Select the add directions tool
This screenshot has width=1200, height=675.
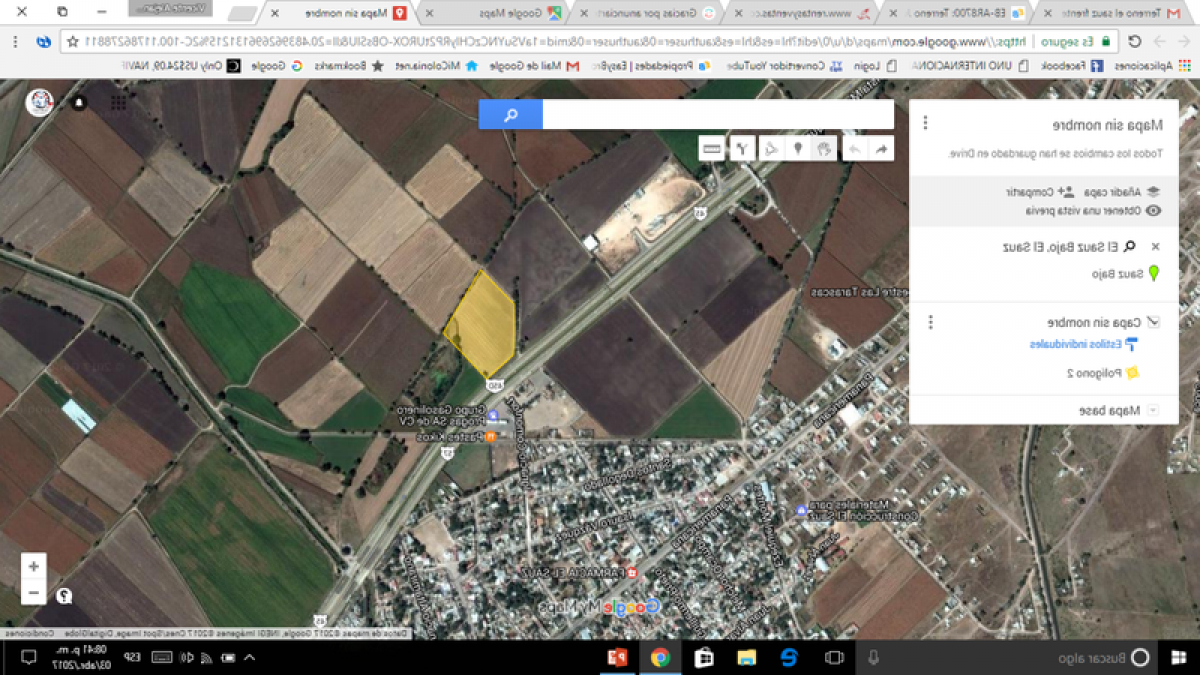coord(742,148)
